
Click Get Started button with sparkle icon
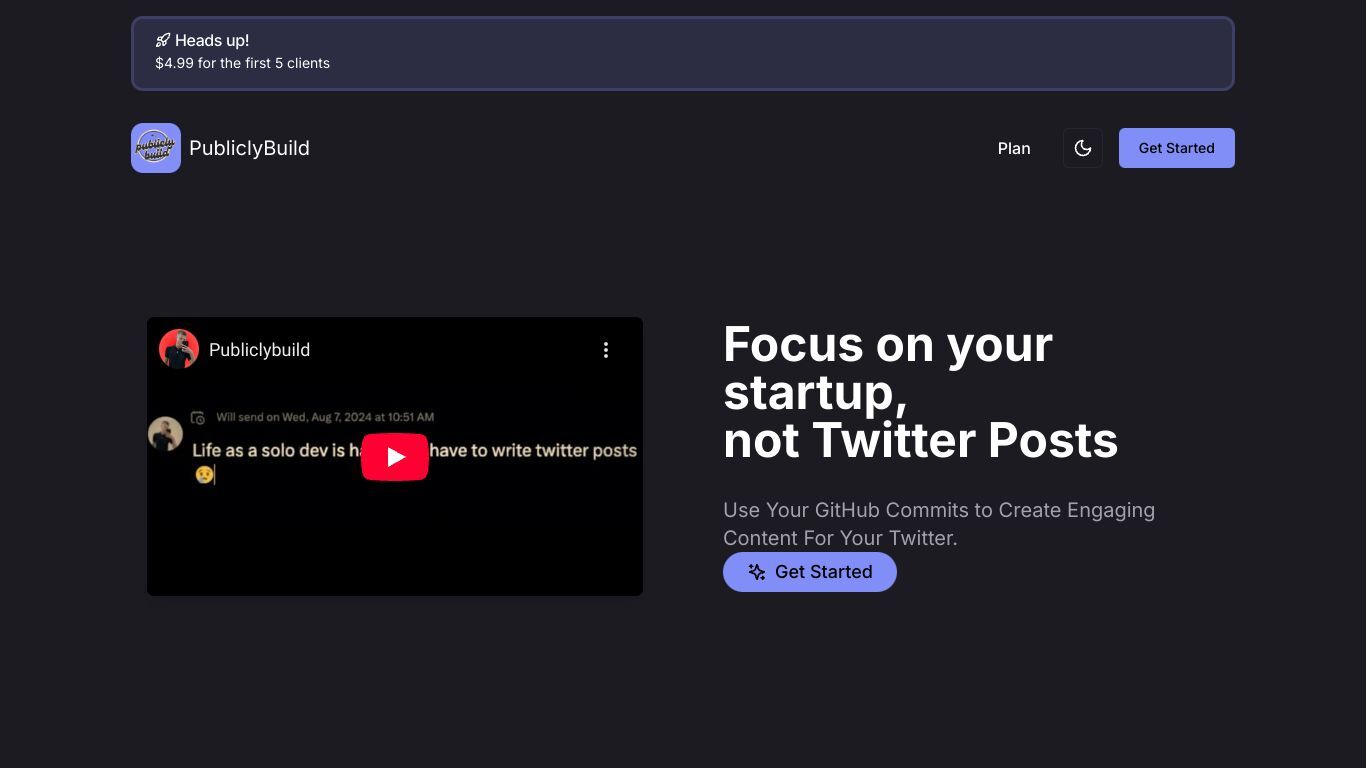(810, 572)
